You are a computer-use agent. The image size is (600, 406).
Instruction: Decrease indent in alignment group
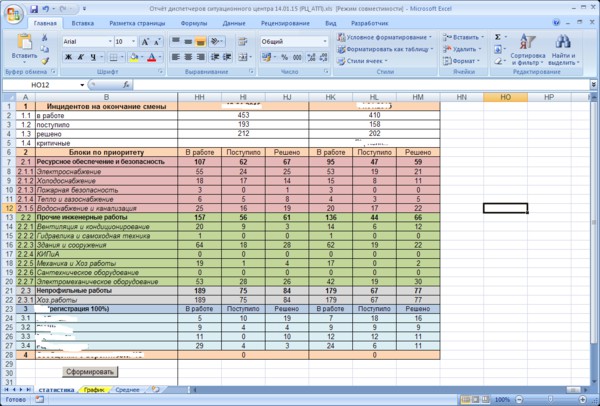(x=215, y=57)
